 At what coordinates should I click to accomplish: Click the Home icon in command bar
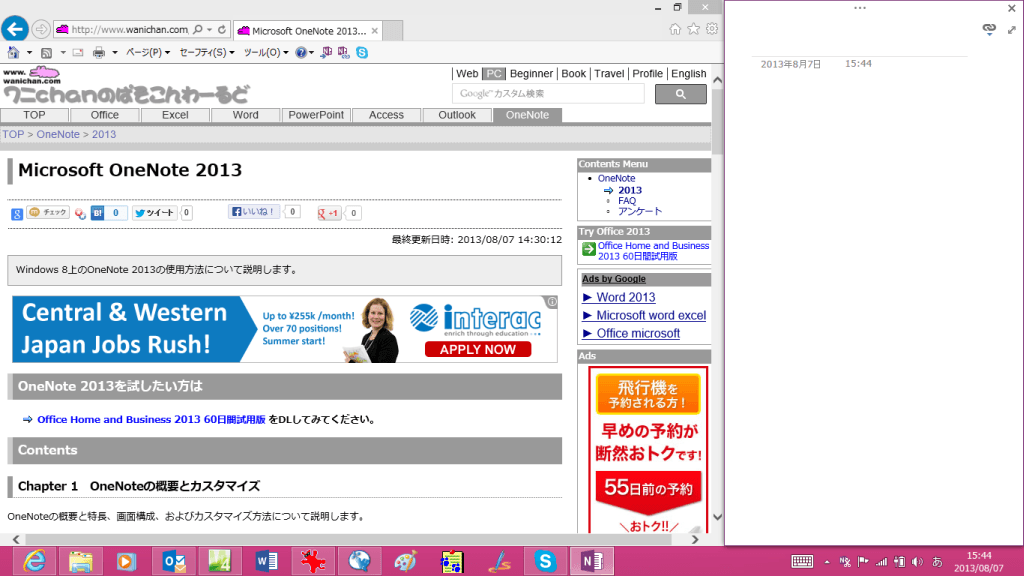[x=14, y=52]
